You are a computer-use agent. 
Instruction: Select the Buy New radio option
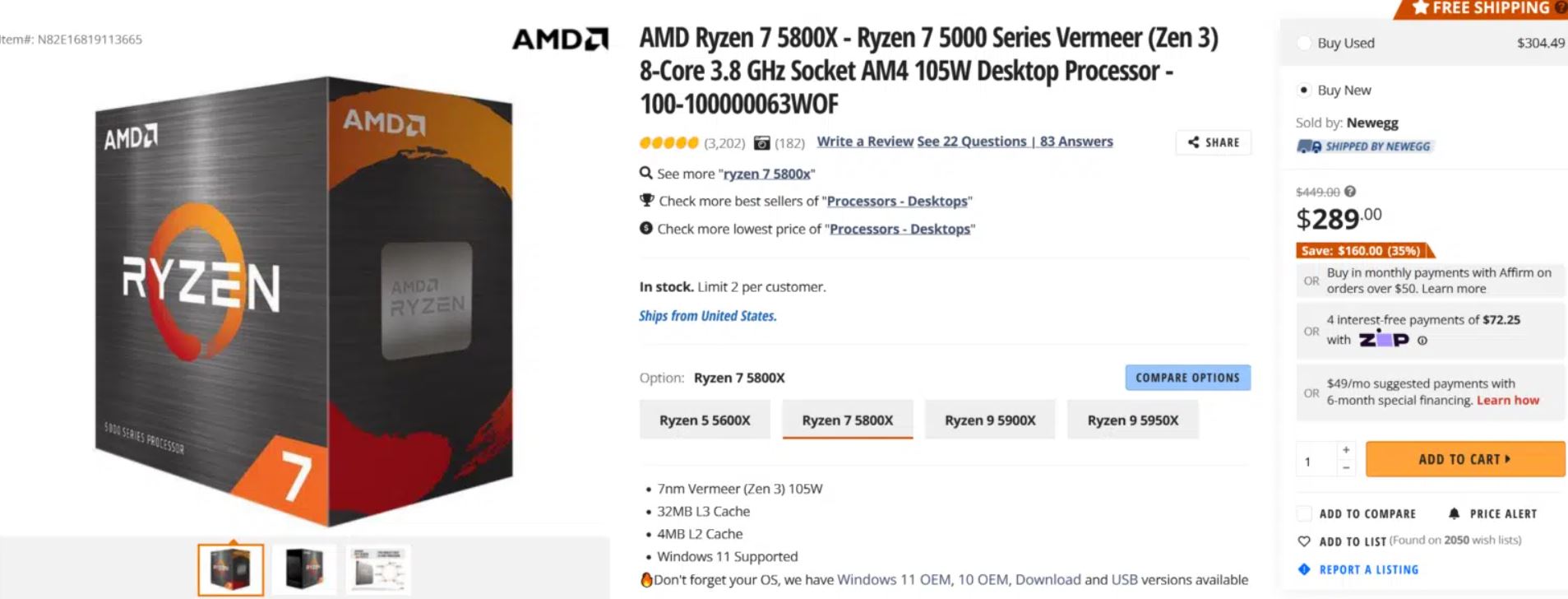click(x=1304, y=90)
